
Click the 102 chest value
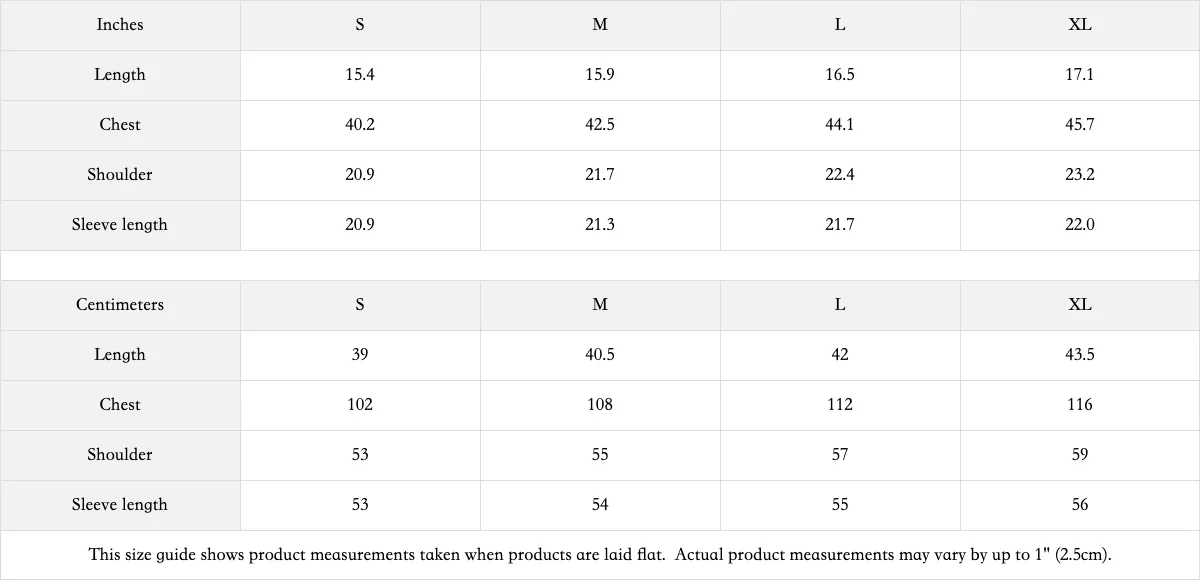click(360, 405)
